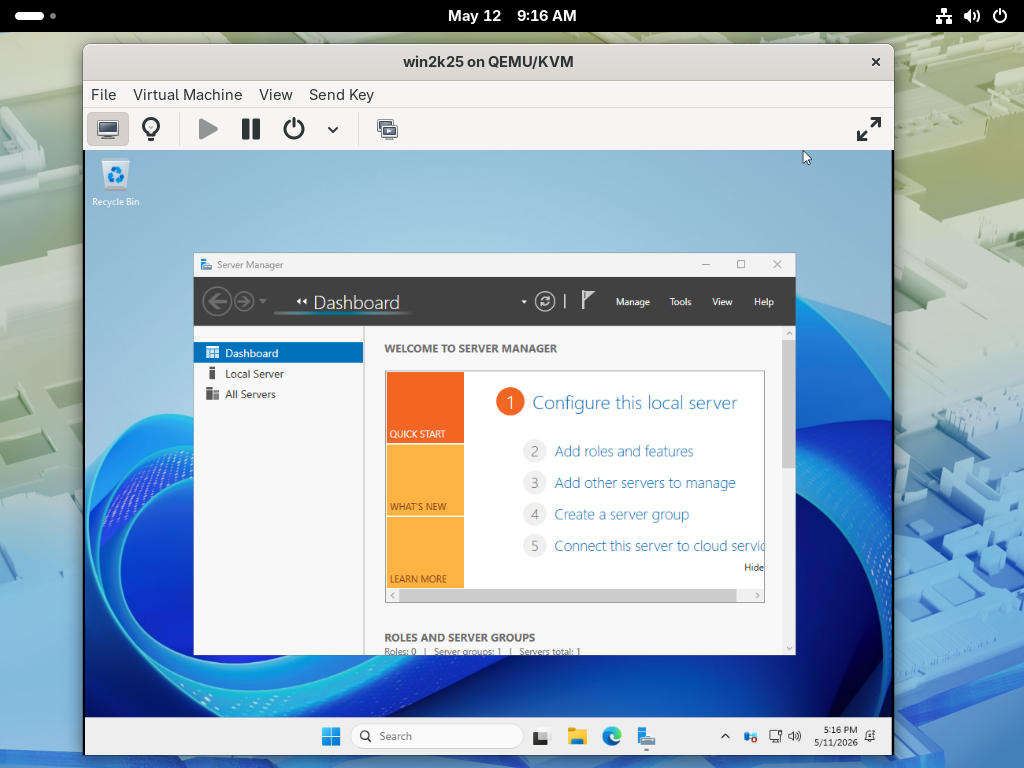
Task: Expand navigation history dropdown arrow
Action: tap(263, 301)
